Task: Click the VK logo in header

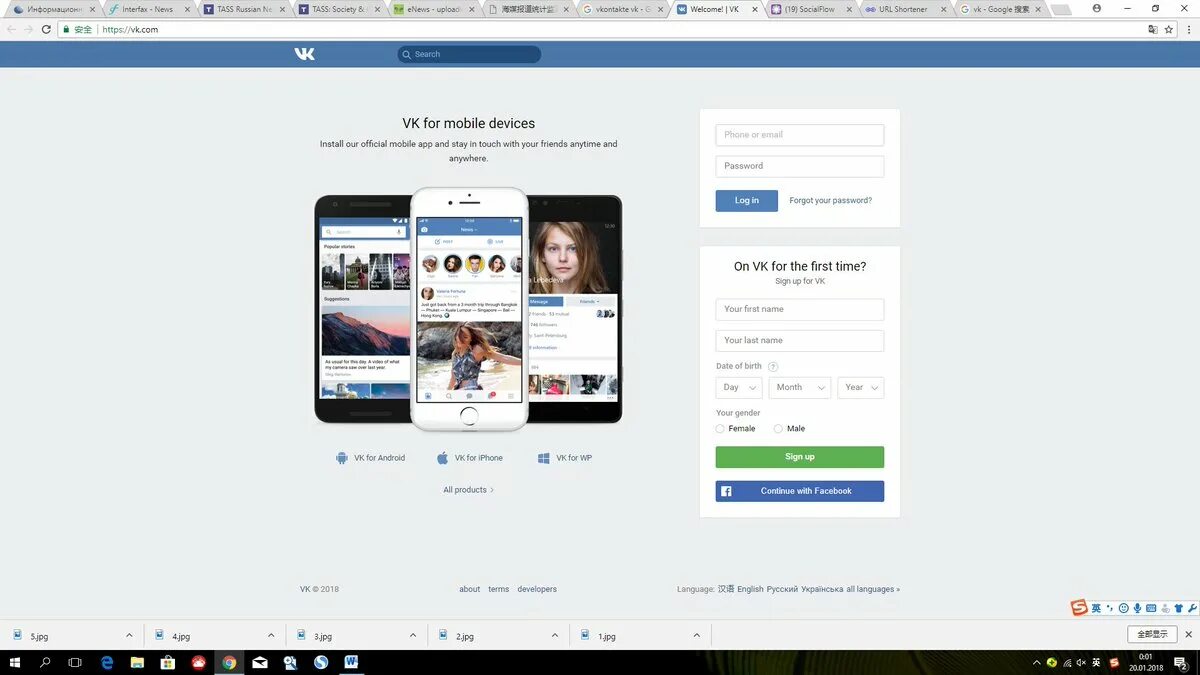Action: pyautogui.click(x=304, y=54)
